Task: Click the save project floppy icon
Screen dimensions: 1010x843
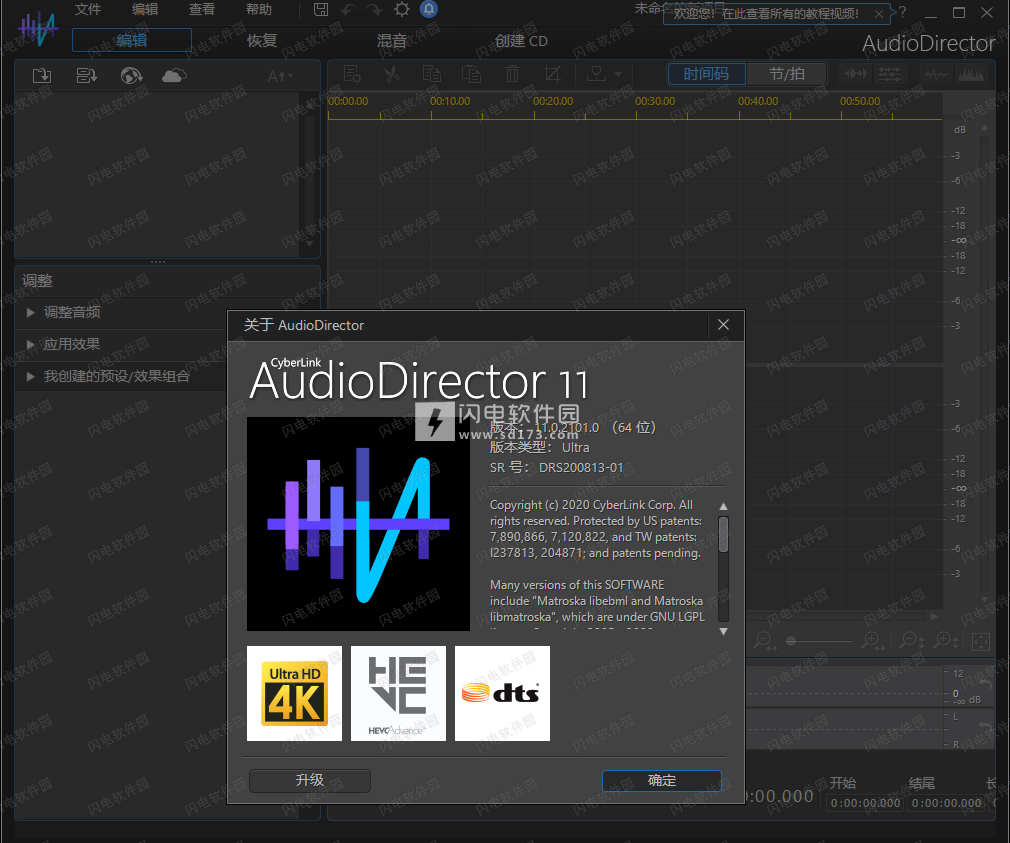Action: pos(321,10)
